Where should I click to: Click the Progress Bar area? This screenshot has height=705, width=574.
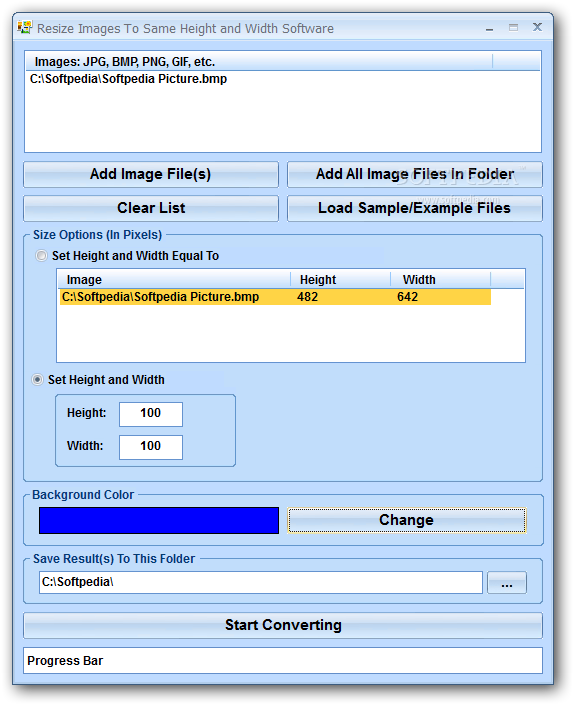point(283,660)
